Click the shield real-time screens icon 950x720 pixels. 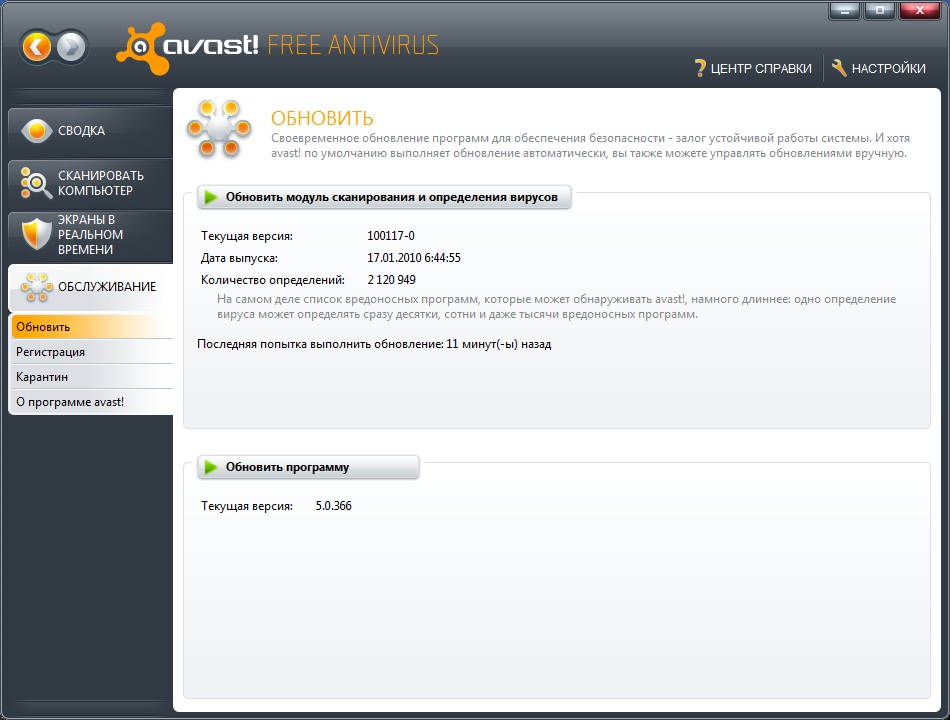[36, 234]
